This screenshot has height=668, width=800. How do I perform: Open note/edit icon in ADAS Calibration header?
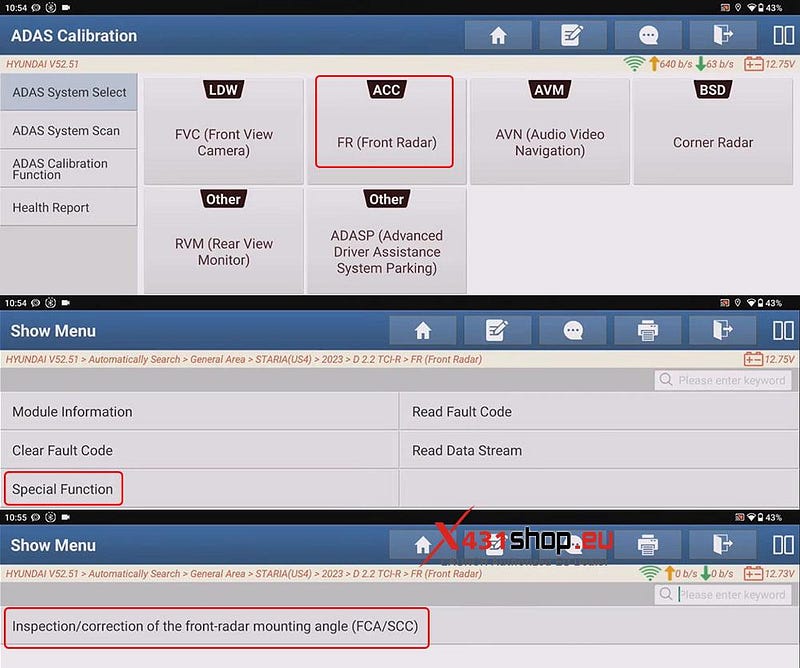[572, 35]
